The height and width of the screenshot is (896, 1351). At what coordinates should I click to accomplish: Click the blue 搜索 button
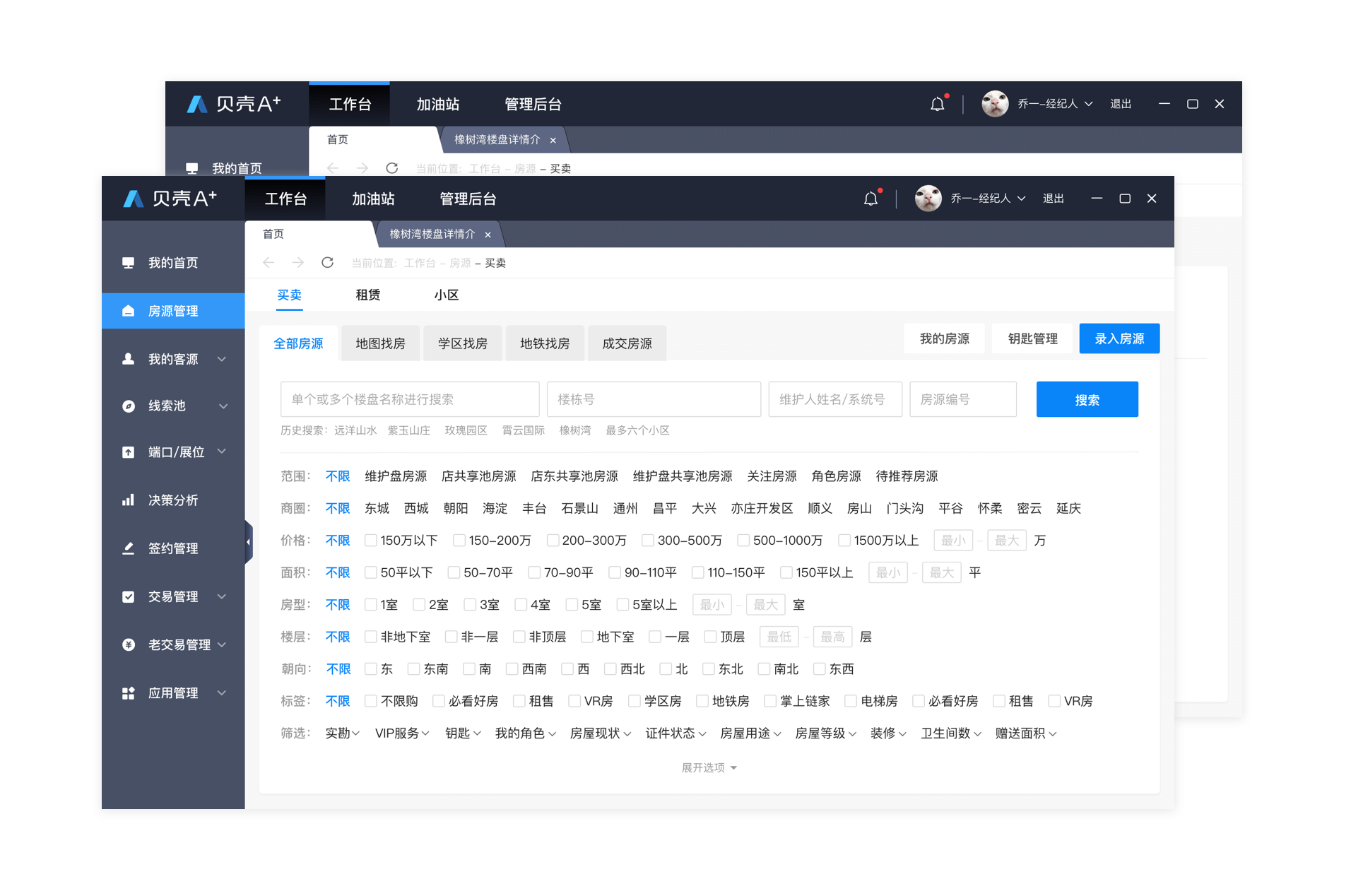coord(1086,400)
